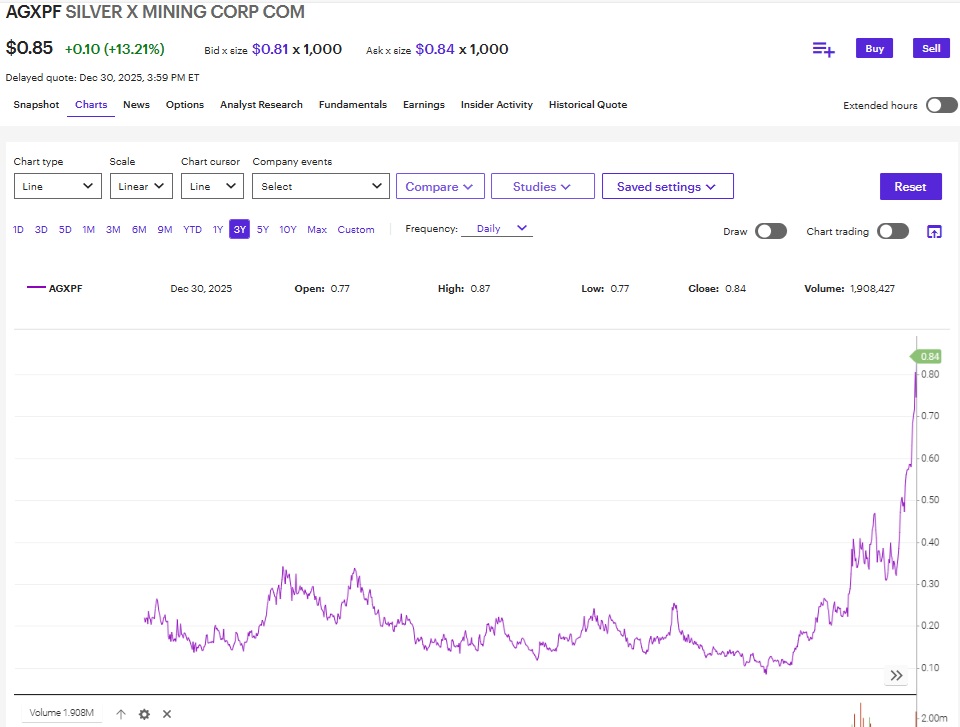The width and height of the screenshot is (960, 727).
Task: Open Scale Linear dropdown
Action: click(141, 186)
